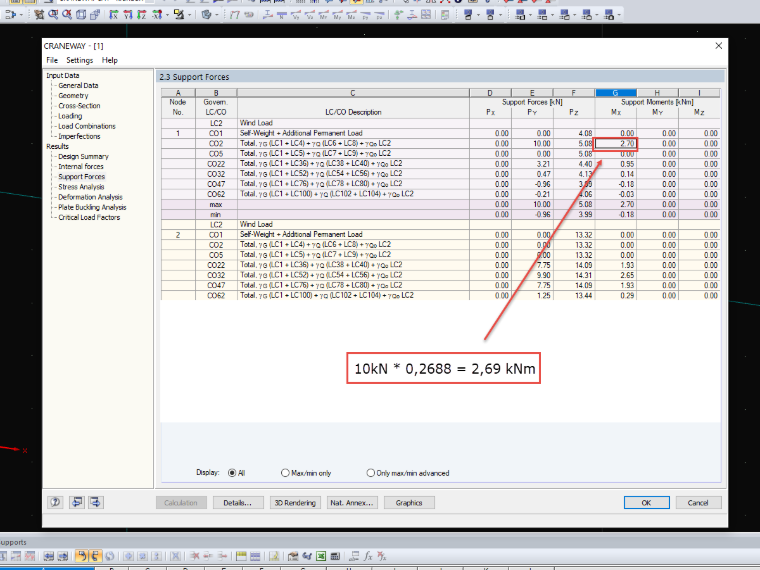This screenshot has width=760, height=570.
Task: Open the dropdown arrow of the fifth blue square icon
Action: pos(575,15)
